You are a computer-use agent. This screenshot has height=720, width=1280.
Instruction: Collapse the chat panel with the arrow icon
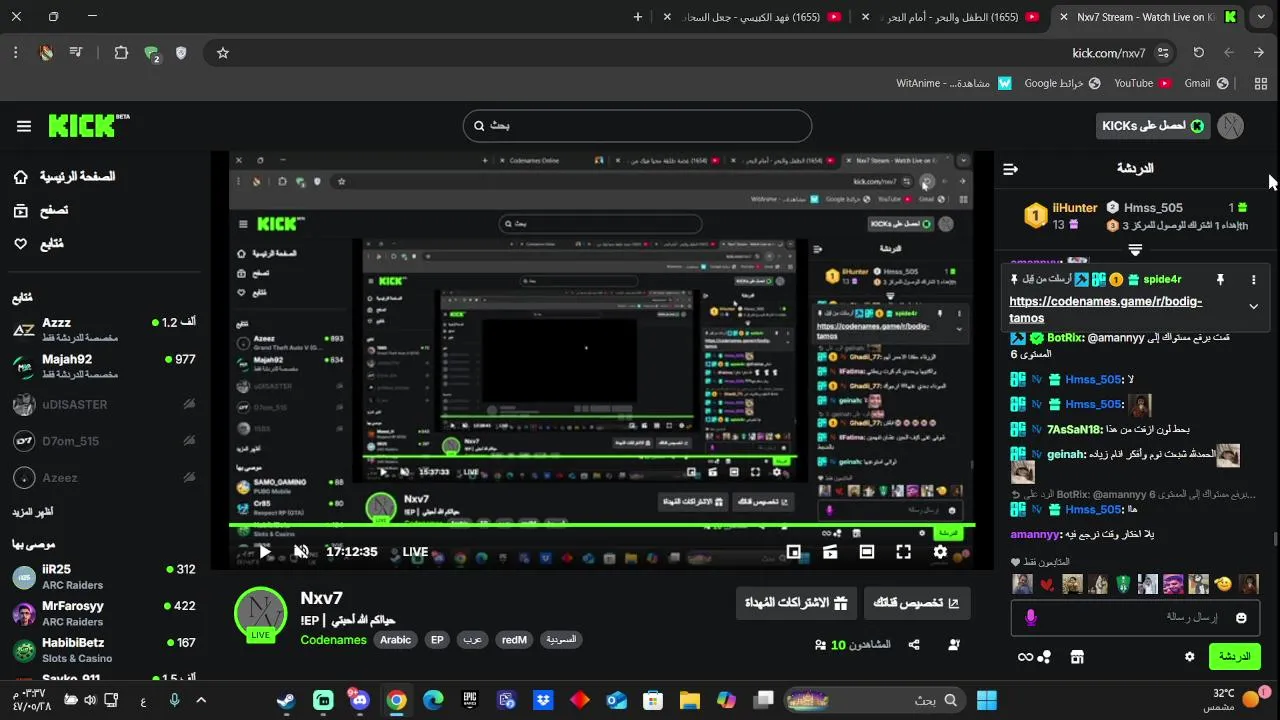[1010, 169]
